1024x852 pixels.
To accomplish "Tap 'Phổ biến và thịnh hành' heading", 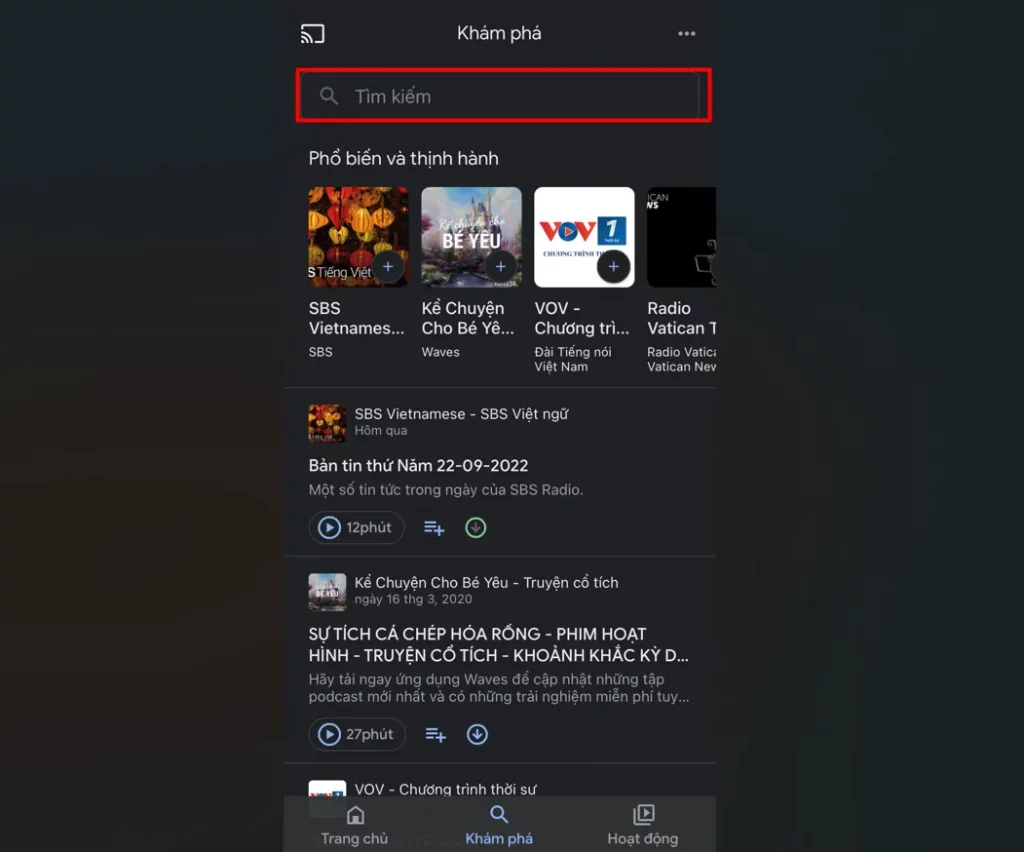I will [x=404, y=159].
